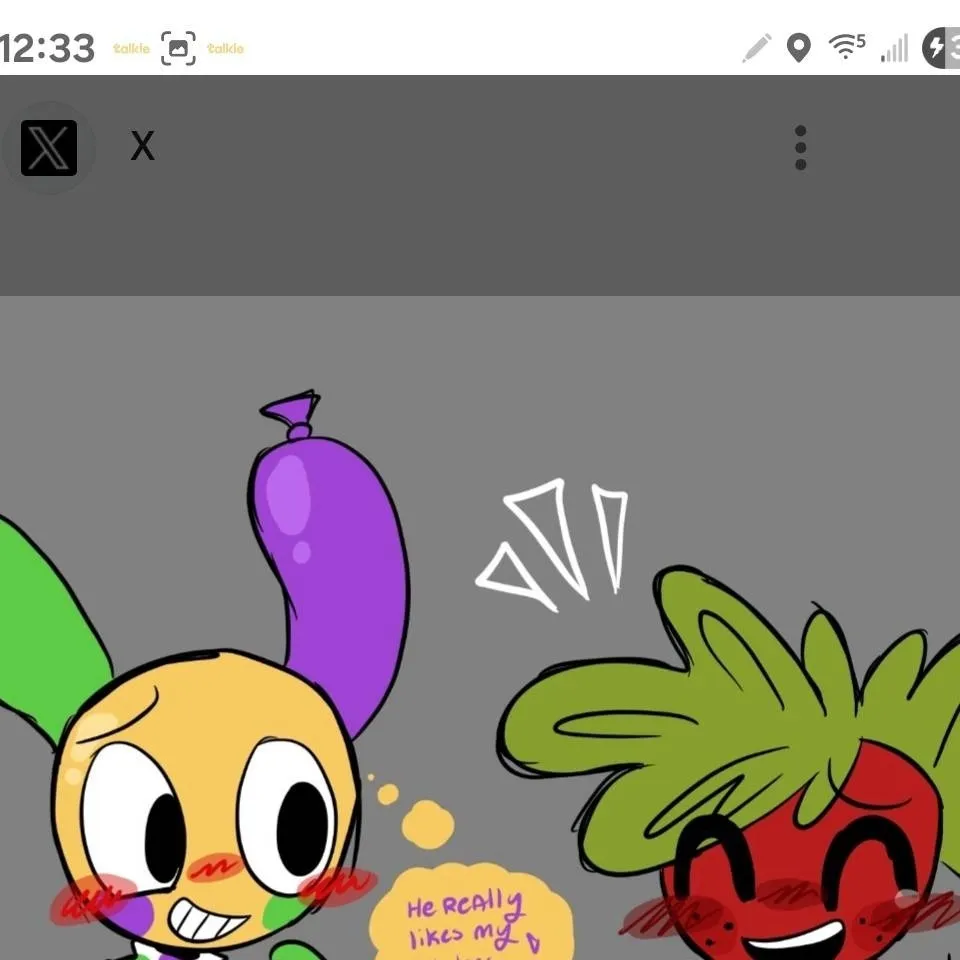
Task: Tap the cellular signal bars icon
Action: coord(894,49)
